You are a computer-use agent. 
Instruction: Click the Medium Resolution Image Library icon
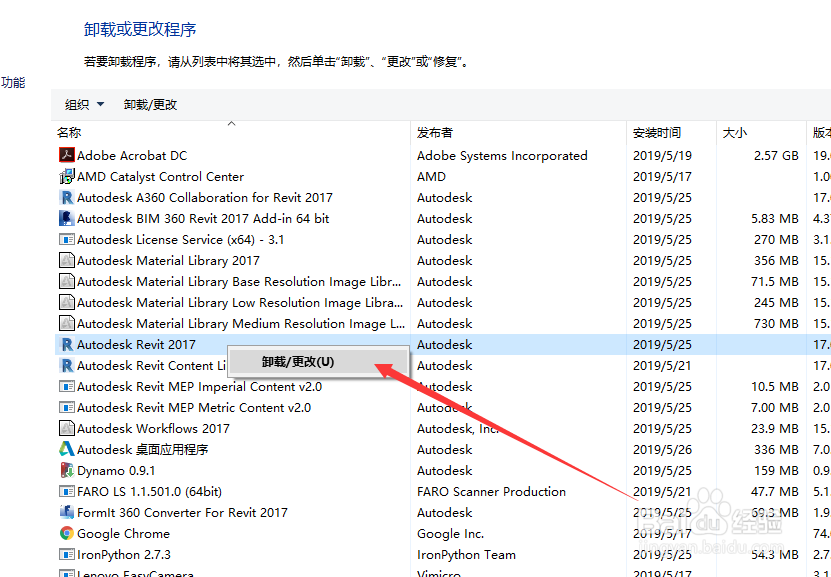coord(66,324)
